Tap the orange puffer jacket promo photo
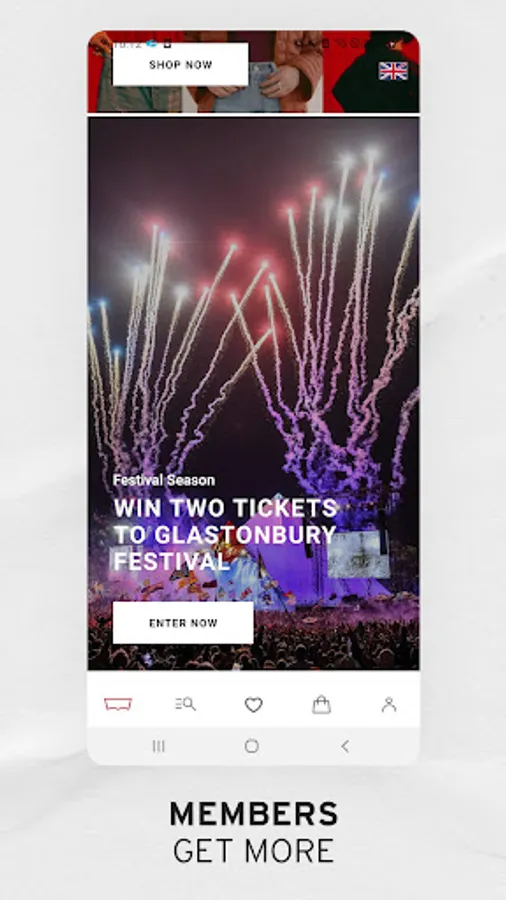This screenshot has height=900, width=506. pos(252,72)
